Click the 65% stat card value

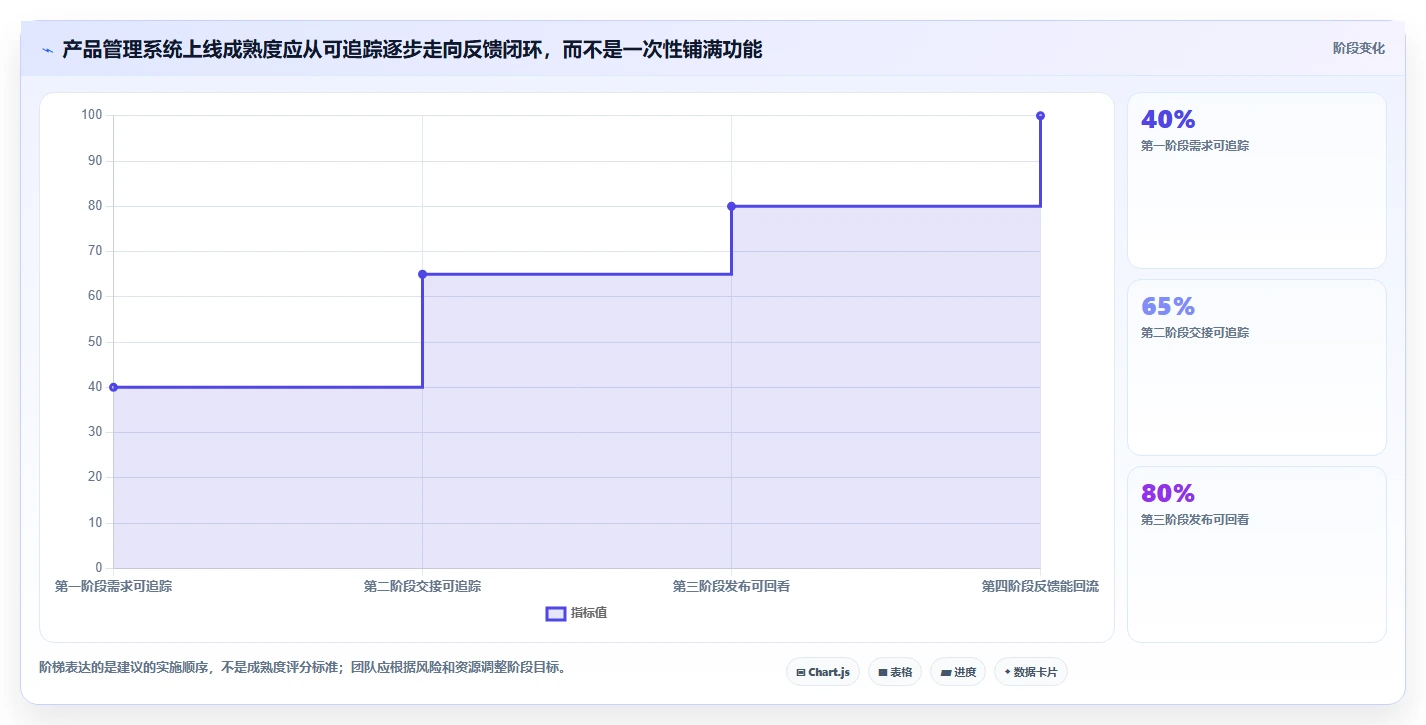pyautogui.click(x=1168, y=307)
